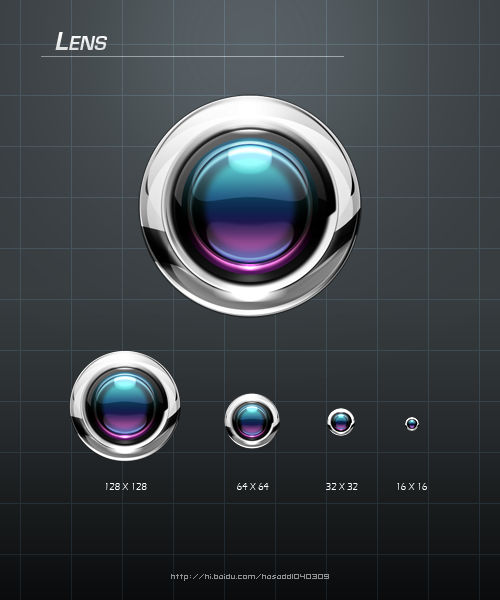Image resolution: width=500 pixels, height=600 pixels.
Task: Click the chrome ring of the 128 X 128 lens
Action: click(x=125, y=359)
